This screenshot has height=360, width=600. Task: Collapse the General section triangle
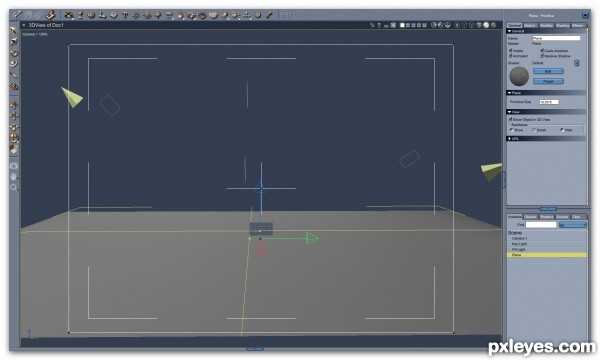[x=509, y=31]
